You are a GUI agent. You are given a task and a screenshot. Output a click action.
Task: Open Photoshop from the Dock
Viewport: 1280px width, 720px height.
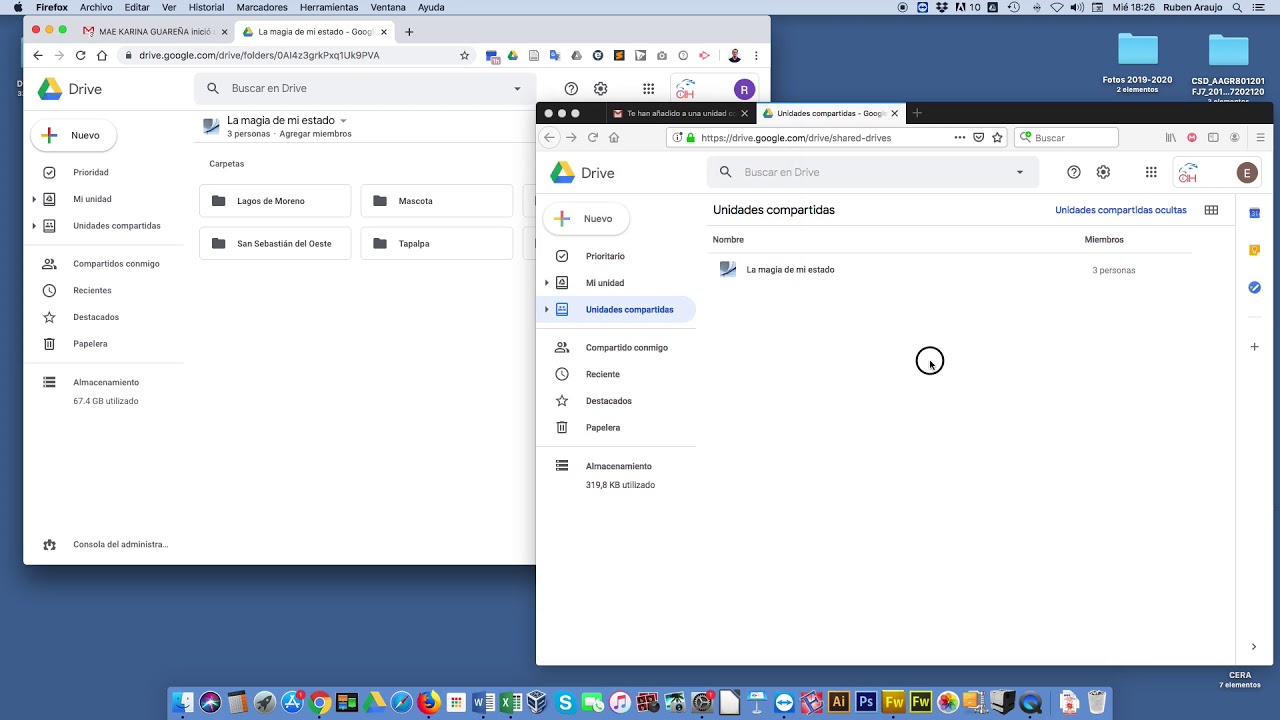[866, 703]
